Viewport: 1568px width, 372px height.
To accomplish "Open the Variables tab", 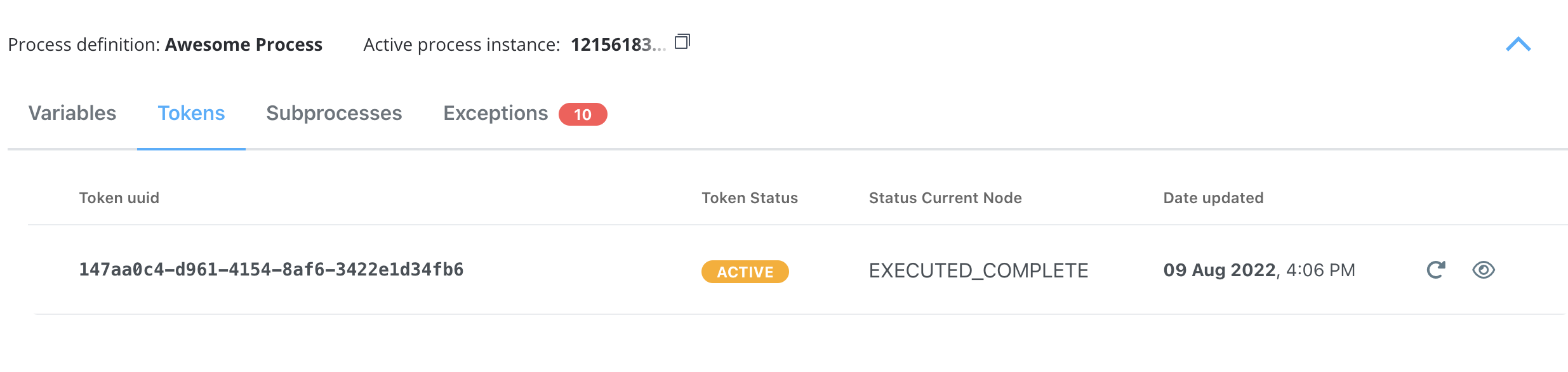I will (72, 113).
